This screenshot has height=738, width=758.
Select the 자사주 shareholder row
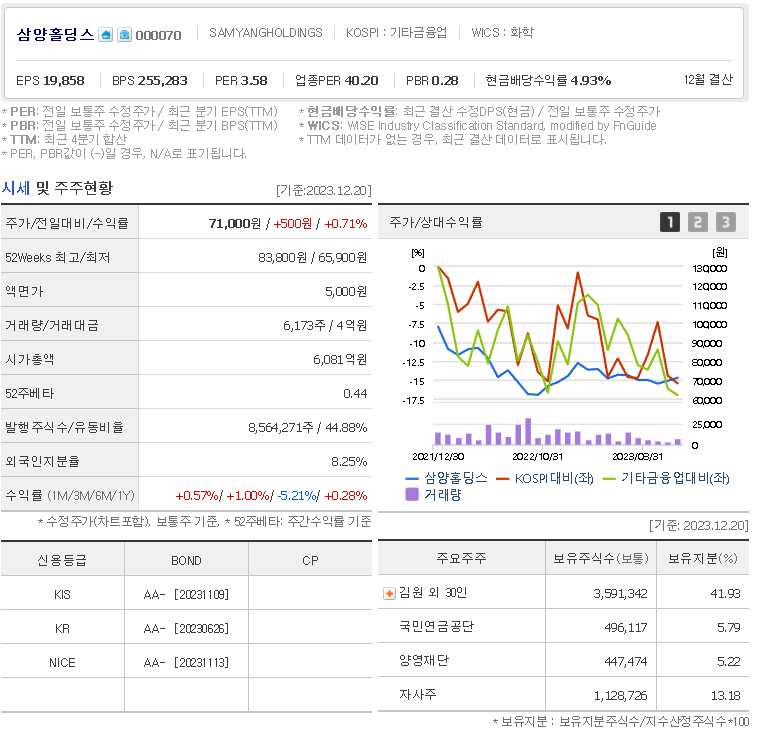point(563,695)
